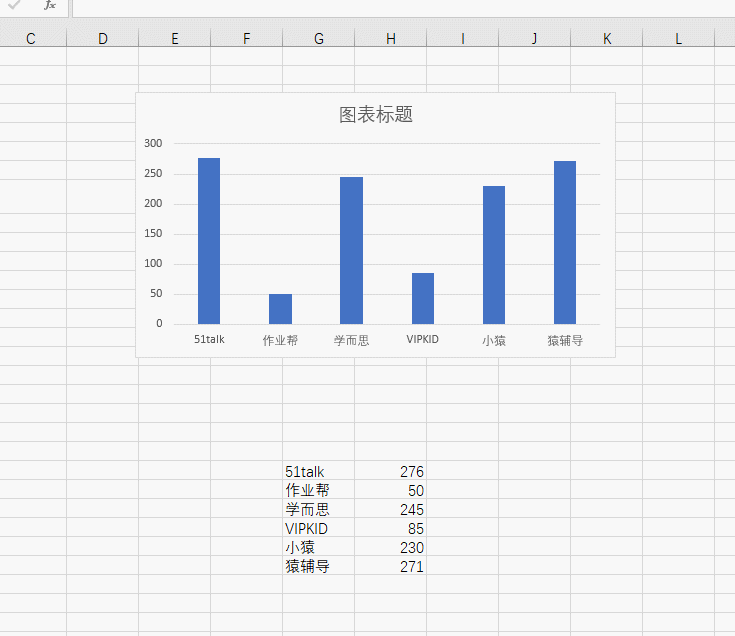The image size is (735, 636).
Task: Click axis label VIPKID under chart
Action: [422, 339]
